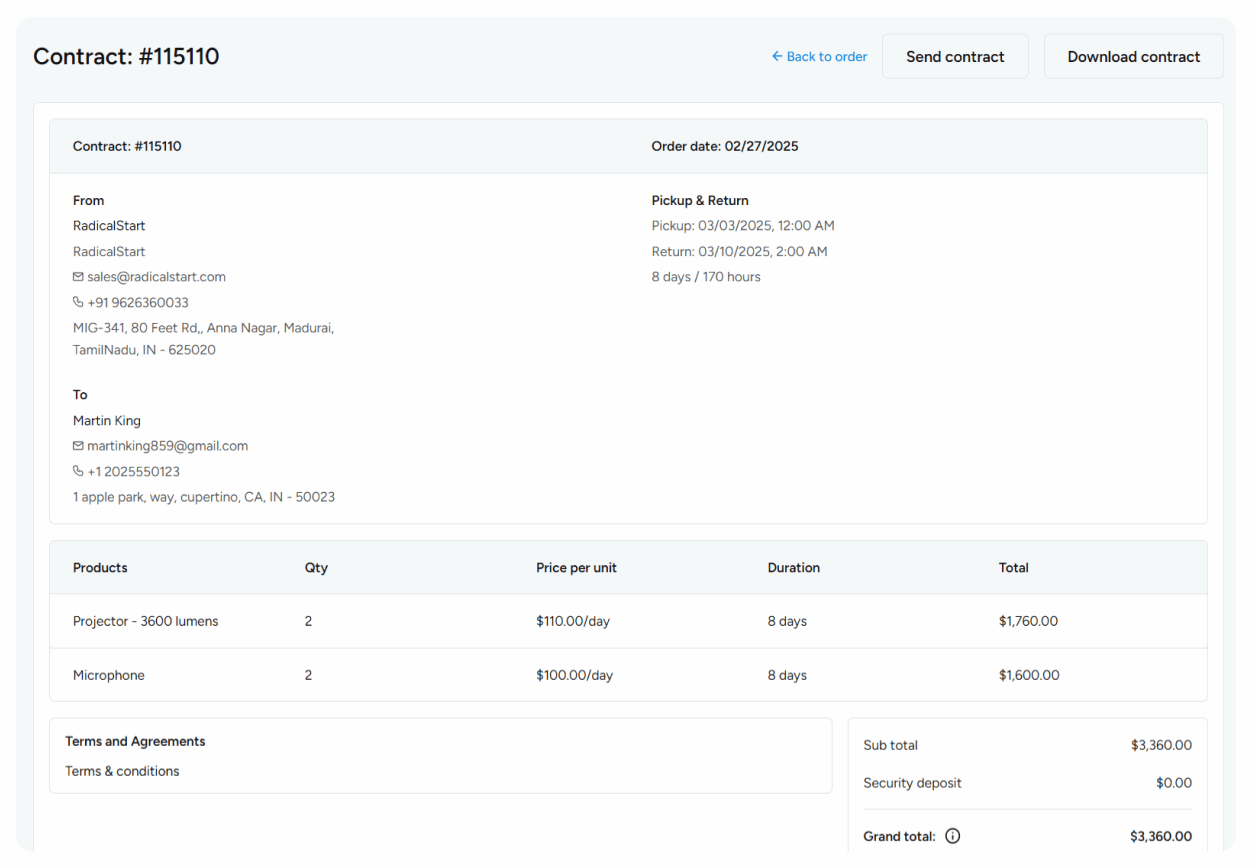The width and height of the screenshot is (1252, 867).
Task: Click the phone icon next to +1 2025550123
Action: [x=77, y=471]
